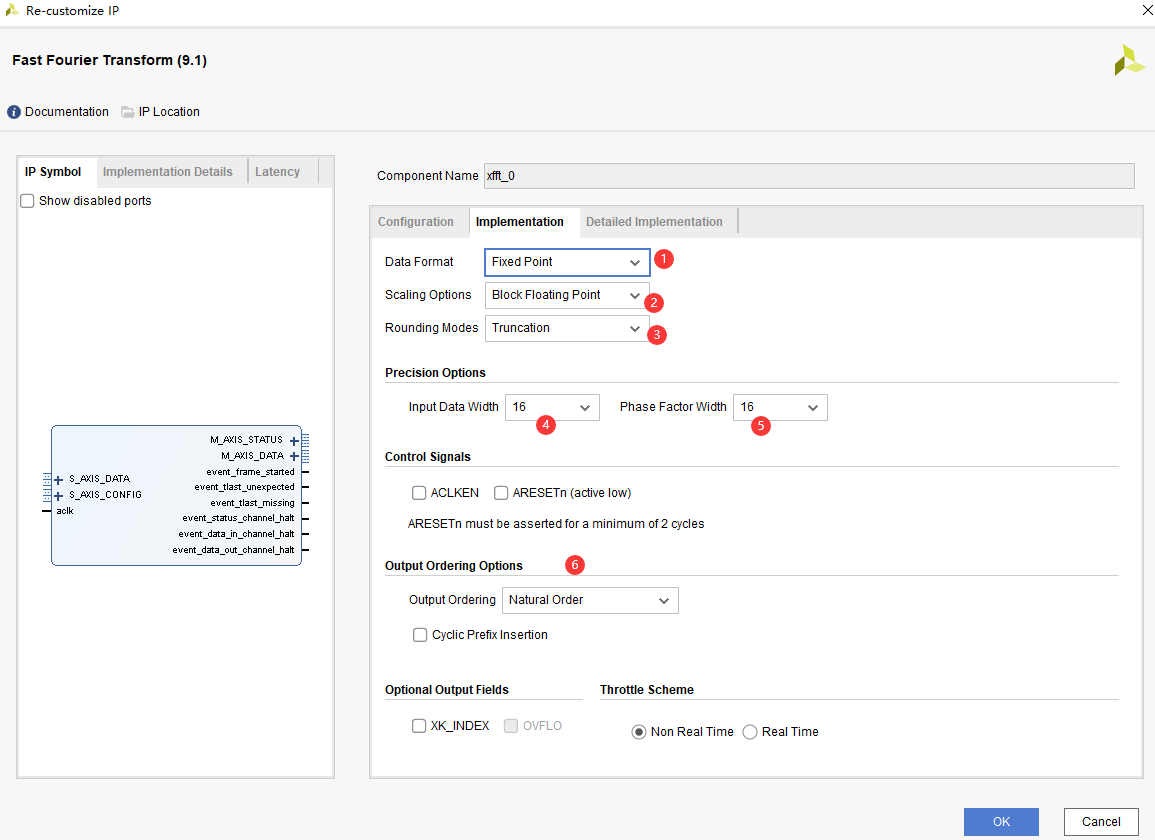Expand the M_AXIS_STATUS port plus icon

coord(294,441)
